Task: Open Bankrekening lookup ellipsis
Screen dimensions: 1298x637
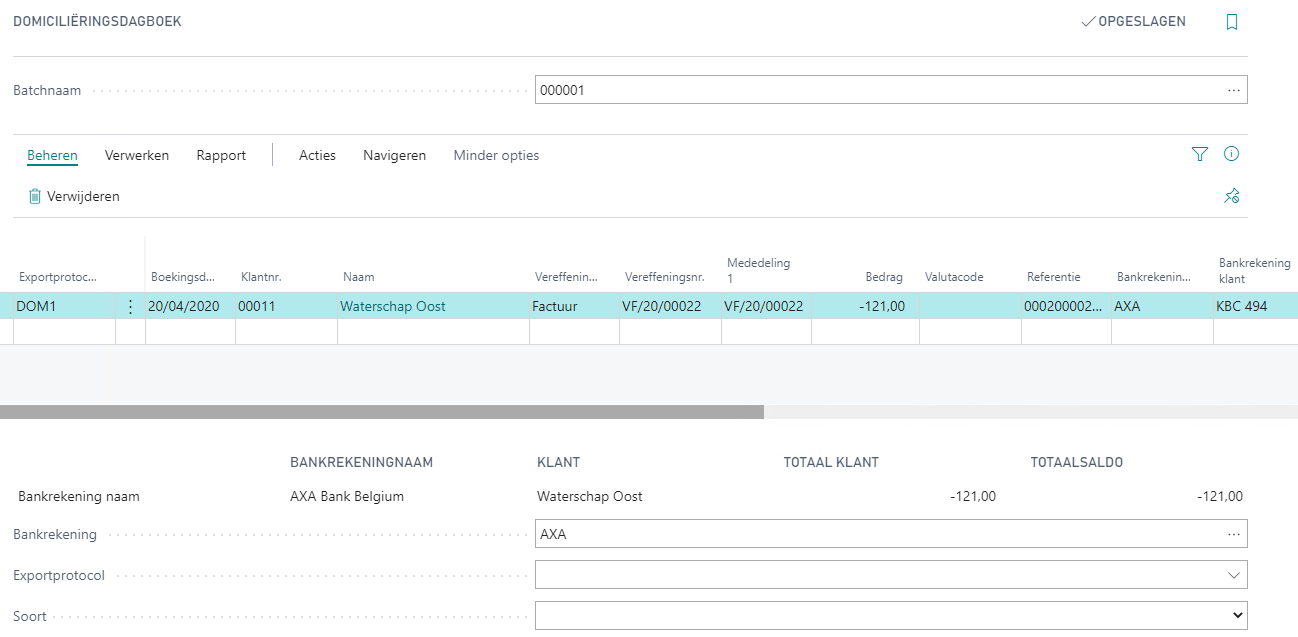Action: coord(1233,534)
